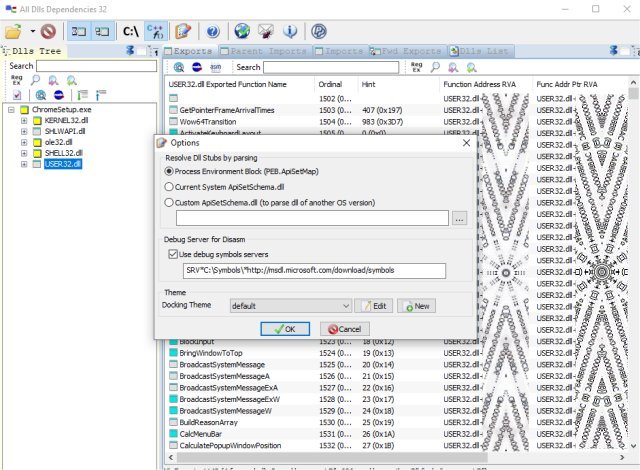Viewport: 640px width, 470px height.
Task: Switch to the Parent Imports tab
Action: (x=263, y=51)
